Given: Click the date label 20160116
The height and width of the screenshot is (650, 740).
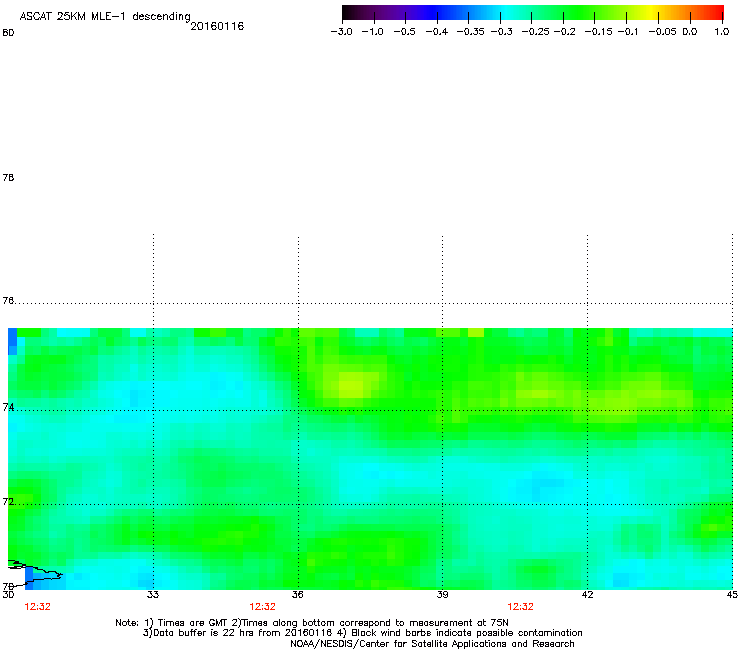Looking at the screenshot, I should click(217, 26).
